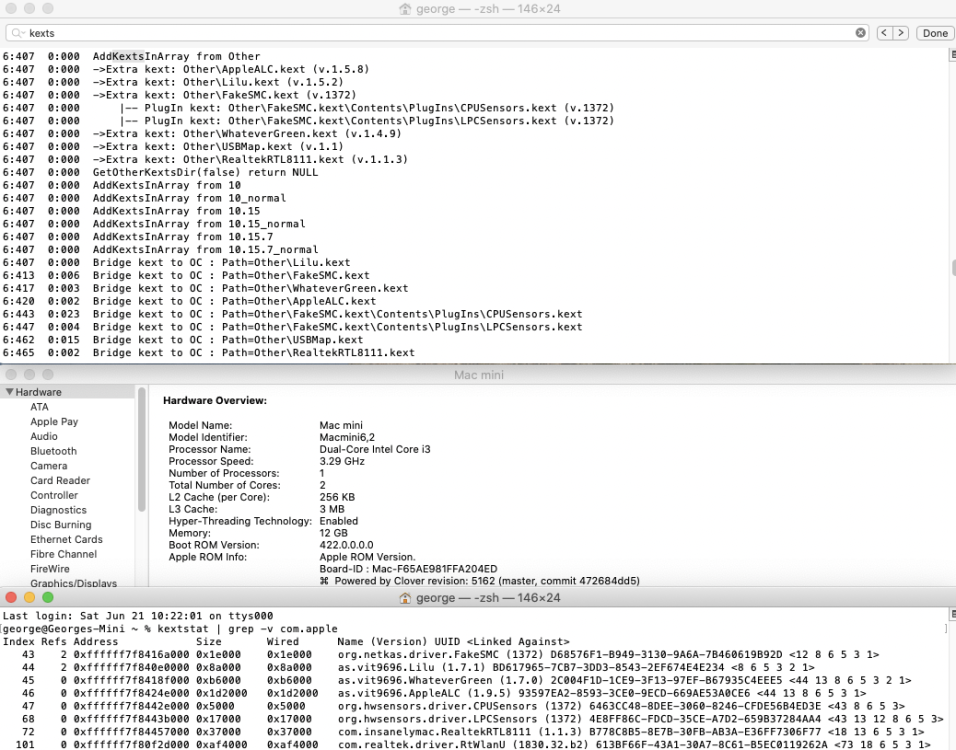956x750 pixels.
Task: Click the as.vit9696.Lilu (1.7.1) row
Action: tap(408, 667)
